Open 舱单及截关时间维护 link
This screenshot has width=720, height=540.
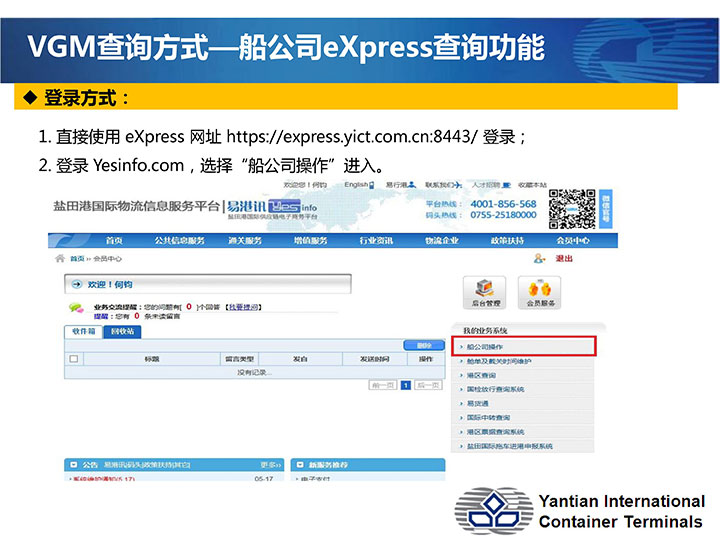pyautogui.click(x=499, y=361)
